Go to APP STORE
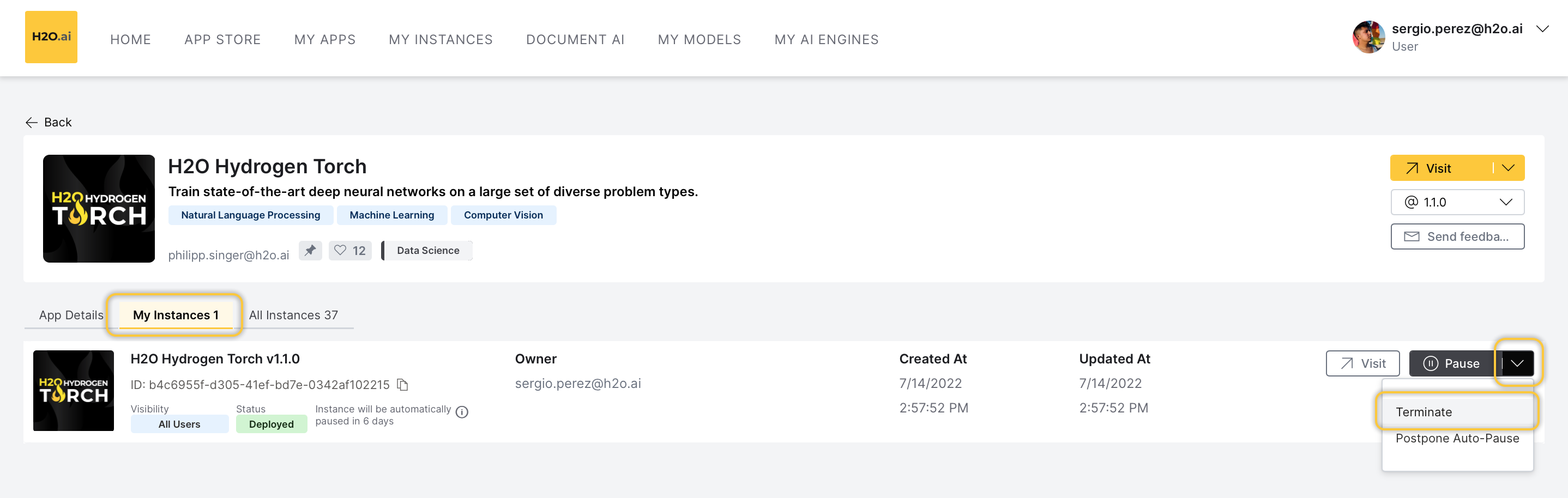 223,40
